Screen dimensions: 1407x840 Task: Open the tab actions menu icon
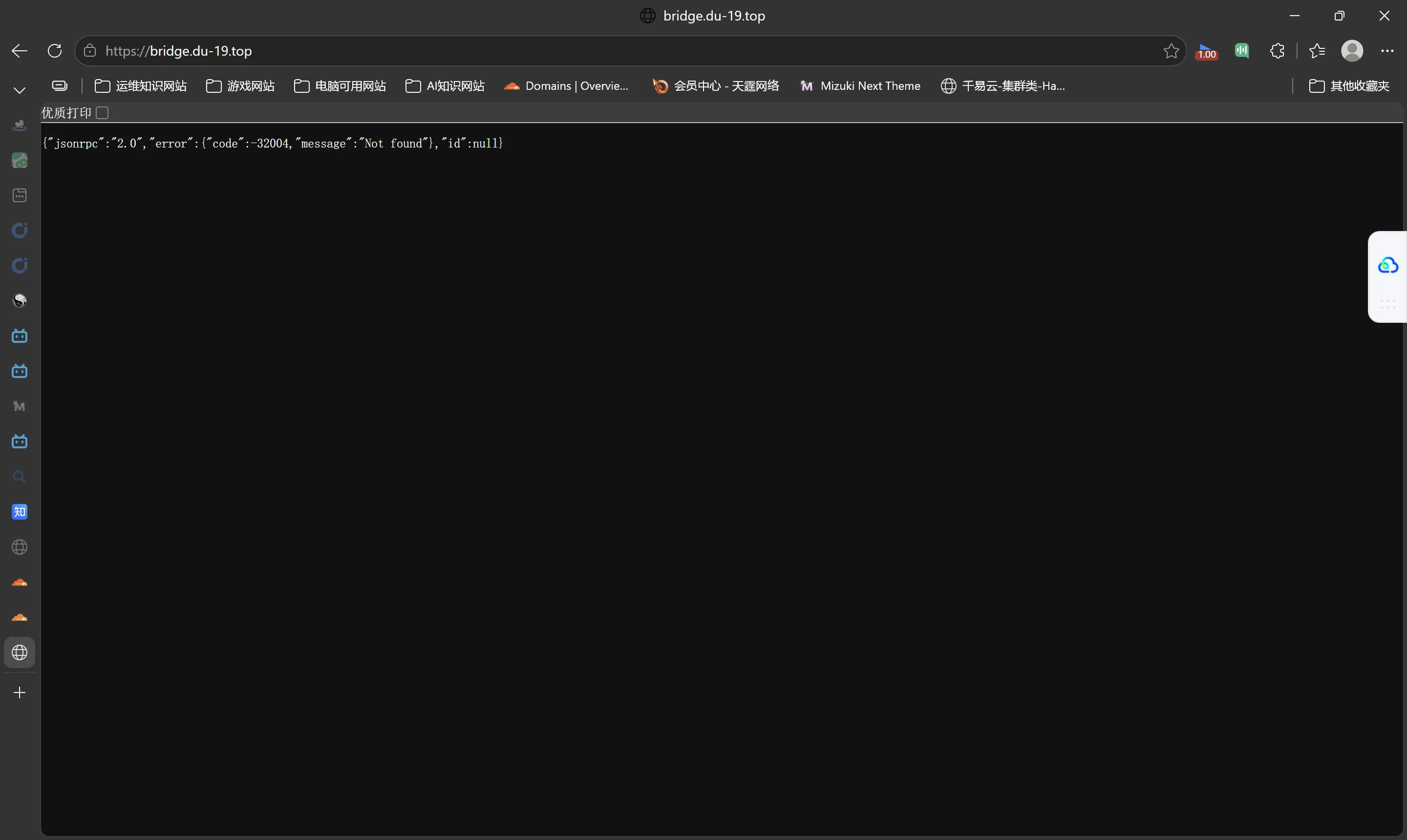point(60,85)
